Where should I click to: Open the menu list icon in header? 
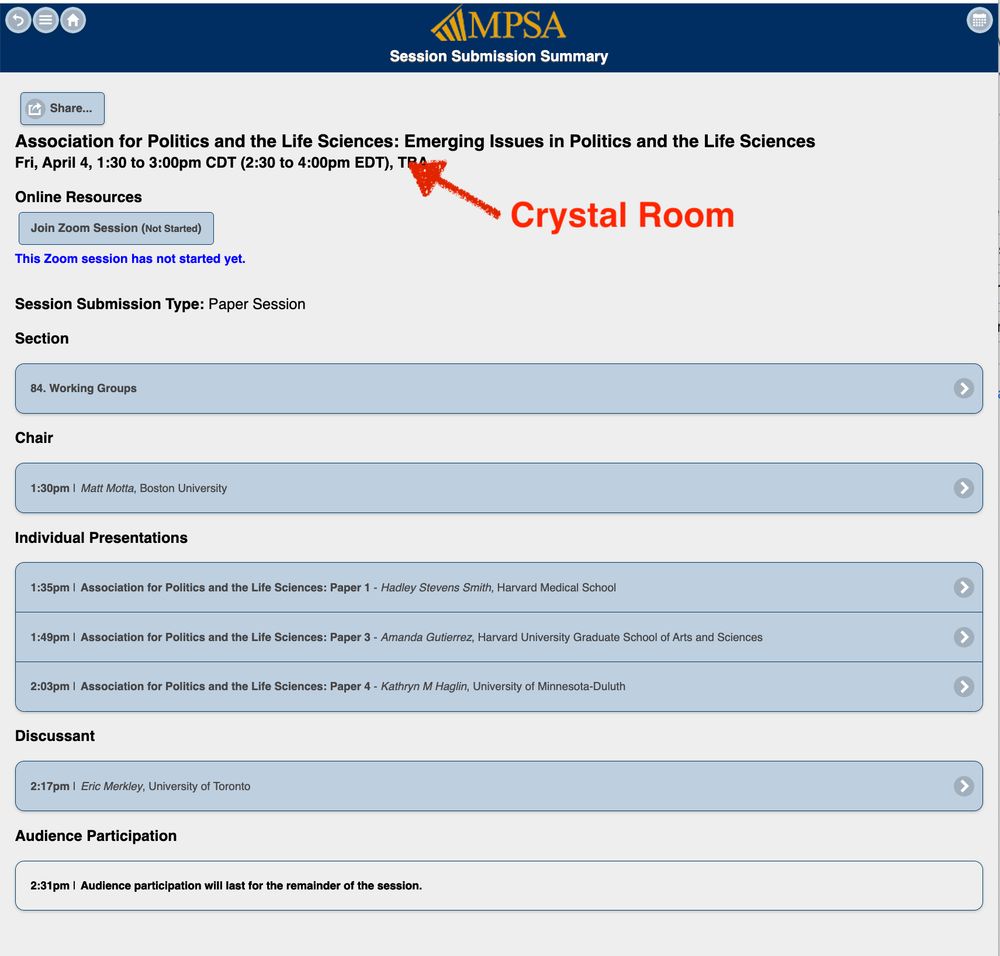[x=45, y=20]
